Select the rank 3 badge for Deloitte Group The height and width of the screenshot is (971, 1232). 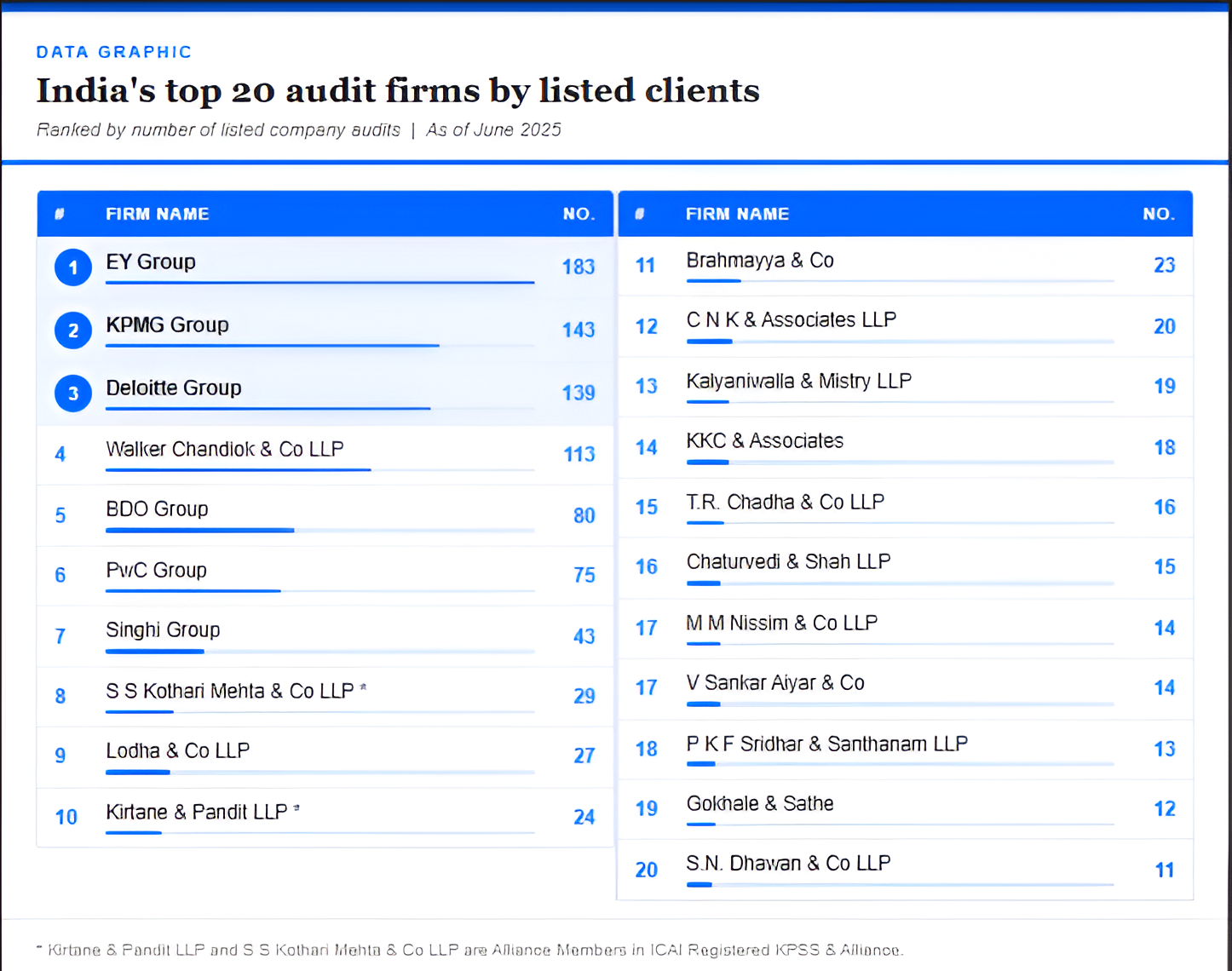pos(72,393)
